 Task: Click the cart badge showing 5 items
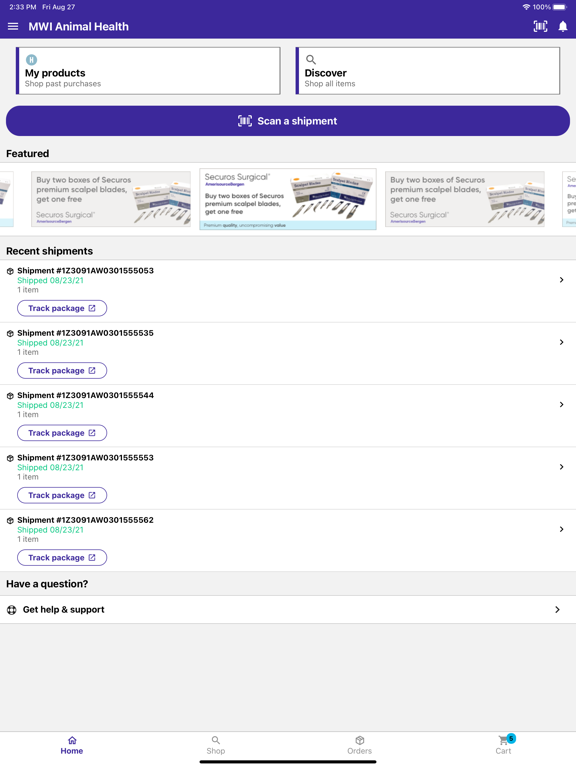pyautogui.click(x=511, y=738)
